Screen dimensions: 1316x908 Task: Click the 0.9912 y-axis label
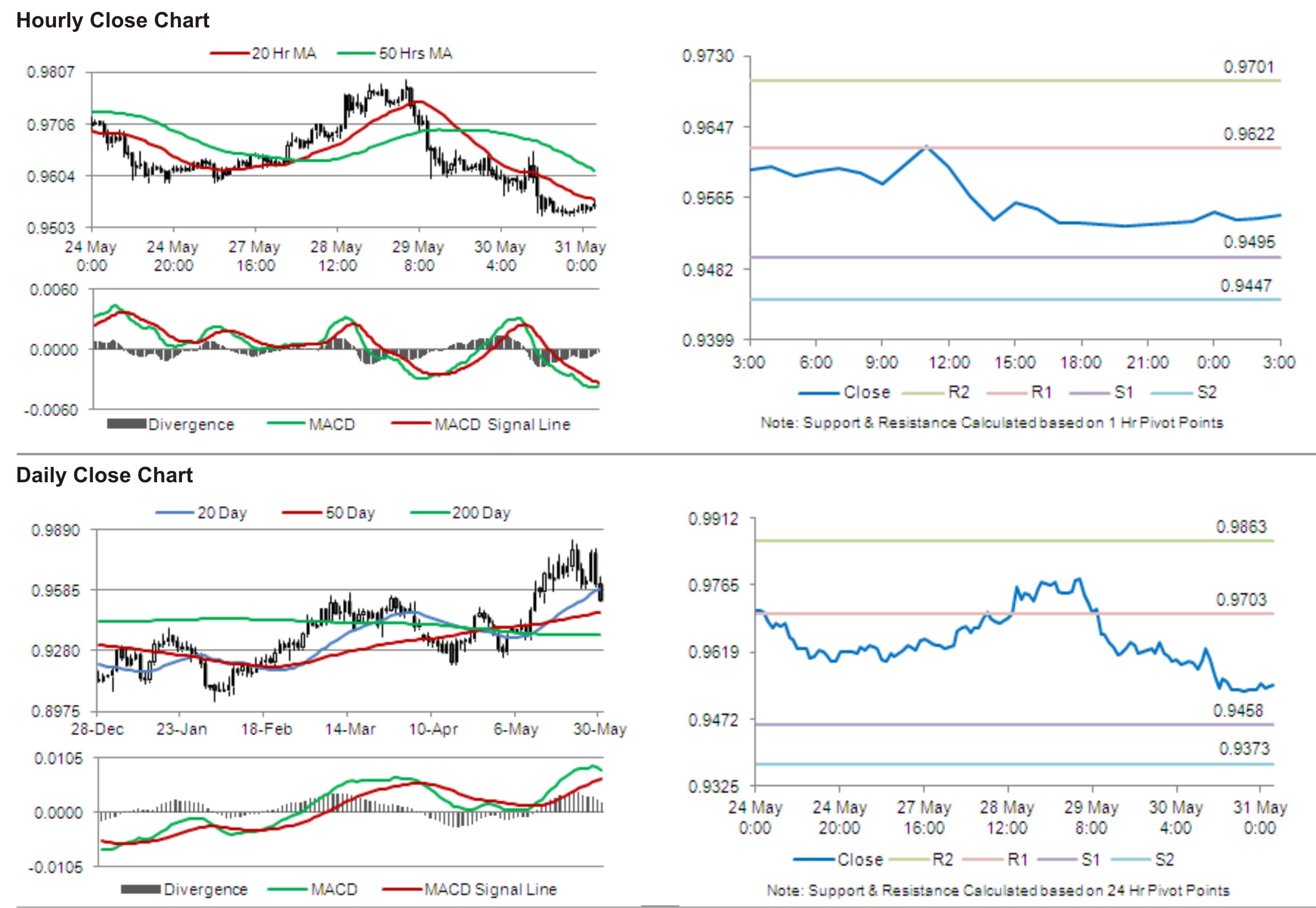713,519
